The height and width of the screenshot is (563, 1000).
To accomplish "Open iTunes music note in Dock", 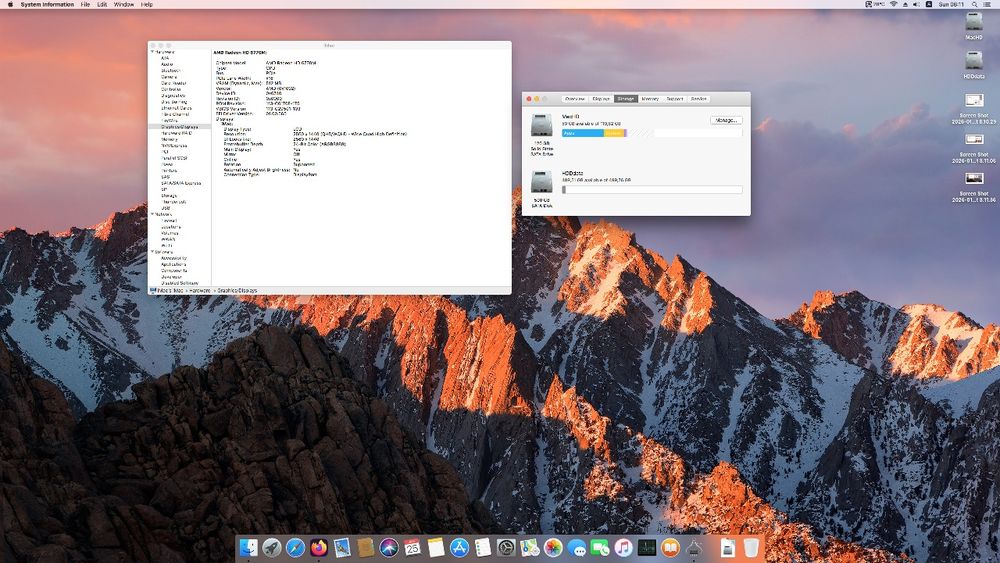I will 623,547.
